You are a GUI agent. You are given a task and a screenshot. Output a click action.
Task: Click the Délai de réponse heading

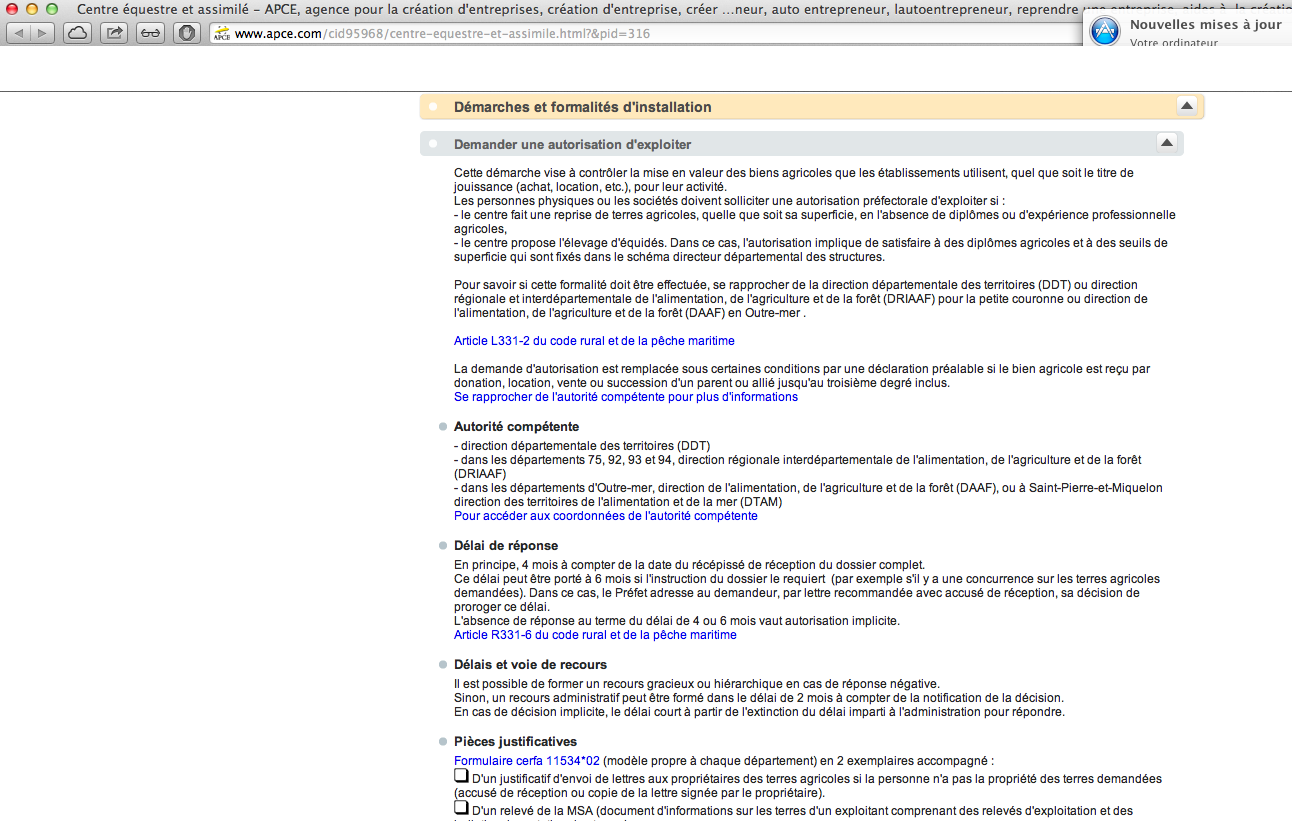point(506,546)
